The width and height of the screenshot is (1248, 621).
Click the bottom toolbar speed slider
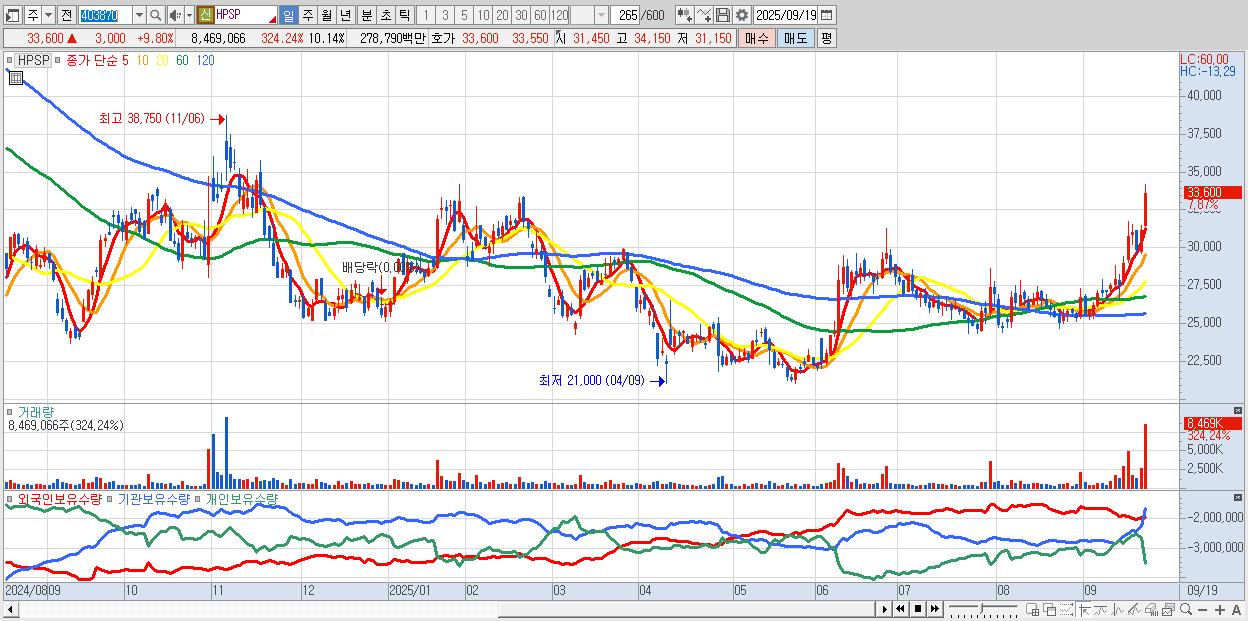tap(983, 609)
